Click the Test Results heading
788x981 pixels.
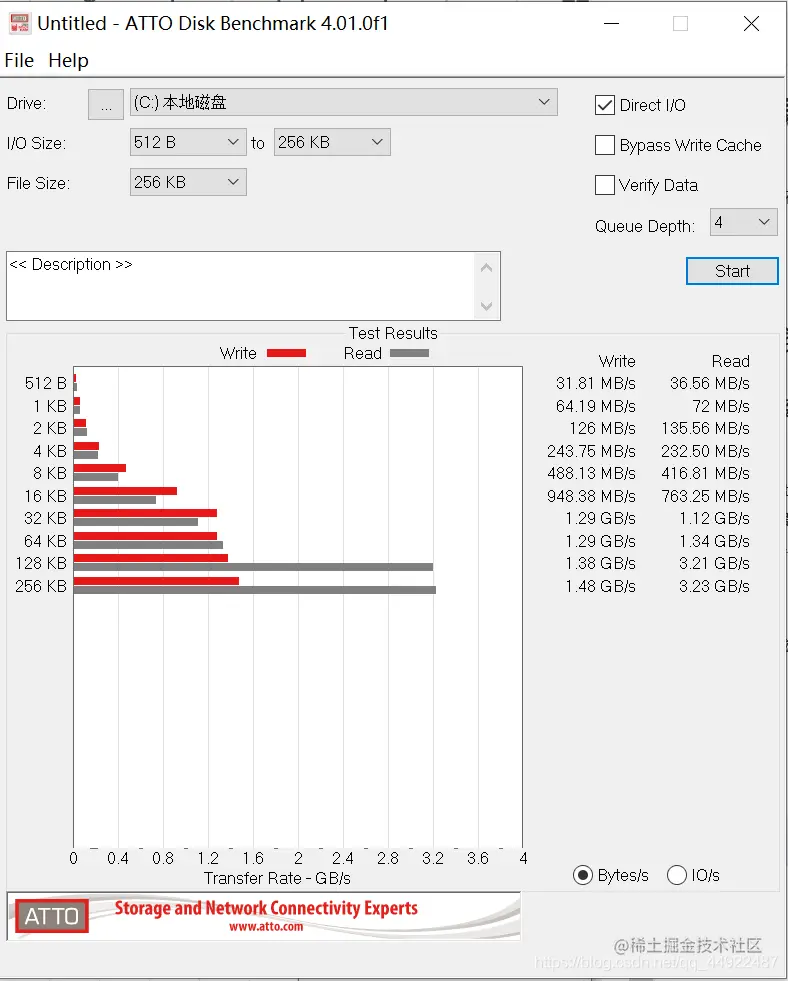(393, 333)
